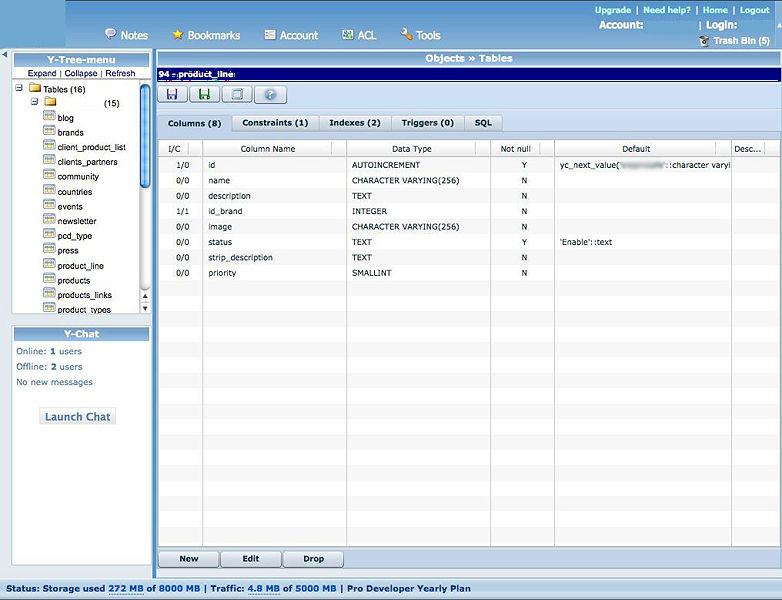Screen dimensions: 782x600
Task: Select the product_line table in the tree
Action: tap(80, 266)
